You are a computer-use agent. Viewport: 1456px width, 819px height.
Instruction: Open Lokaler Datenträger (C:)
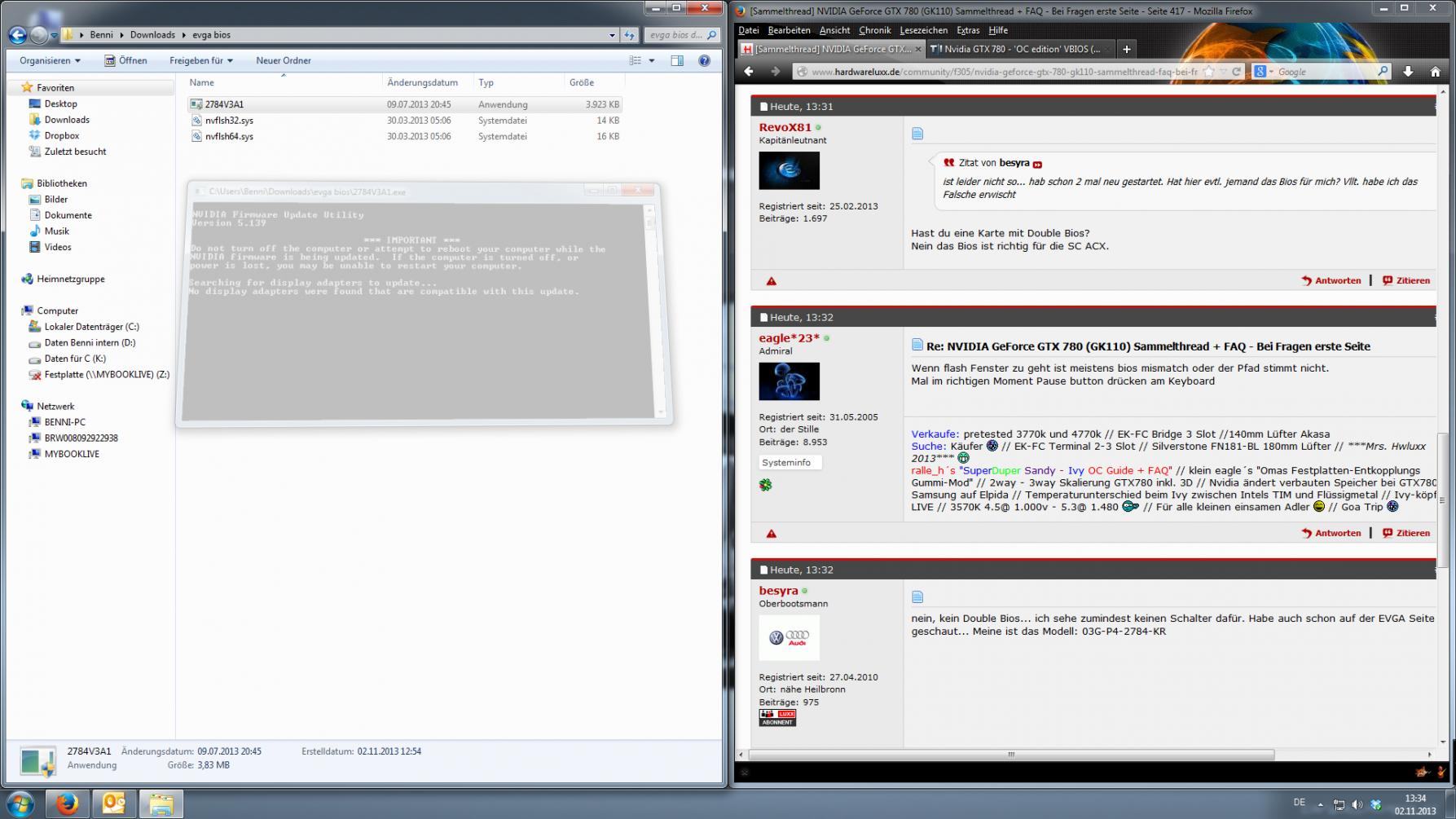click(x=91, y=327)
